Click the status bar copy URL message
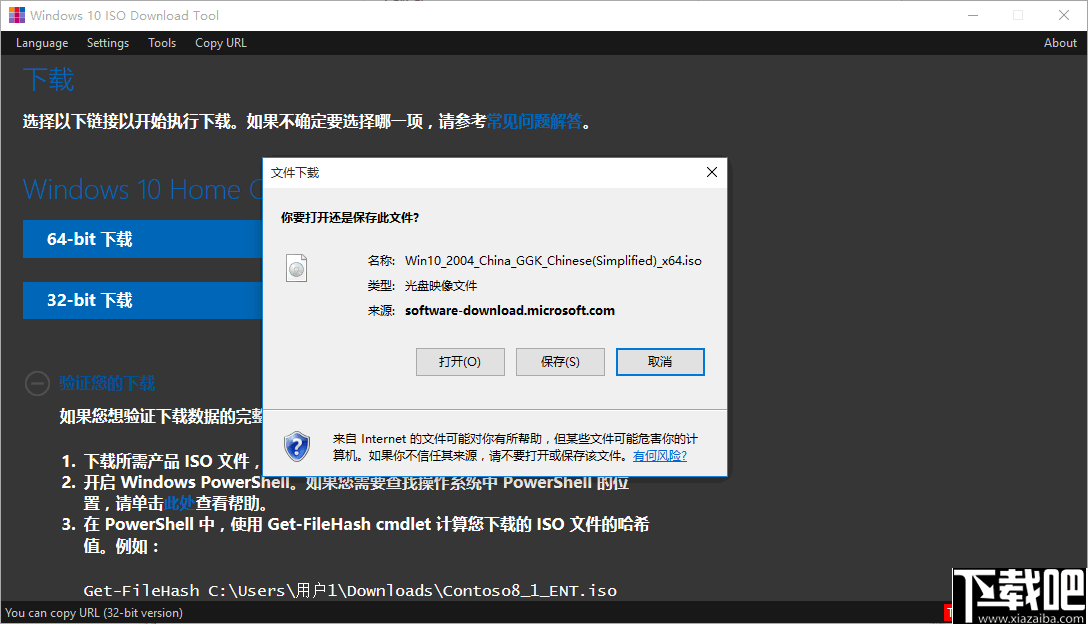The height and width of the screenshot is (624, 1088). coord(94,613)
